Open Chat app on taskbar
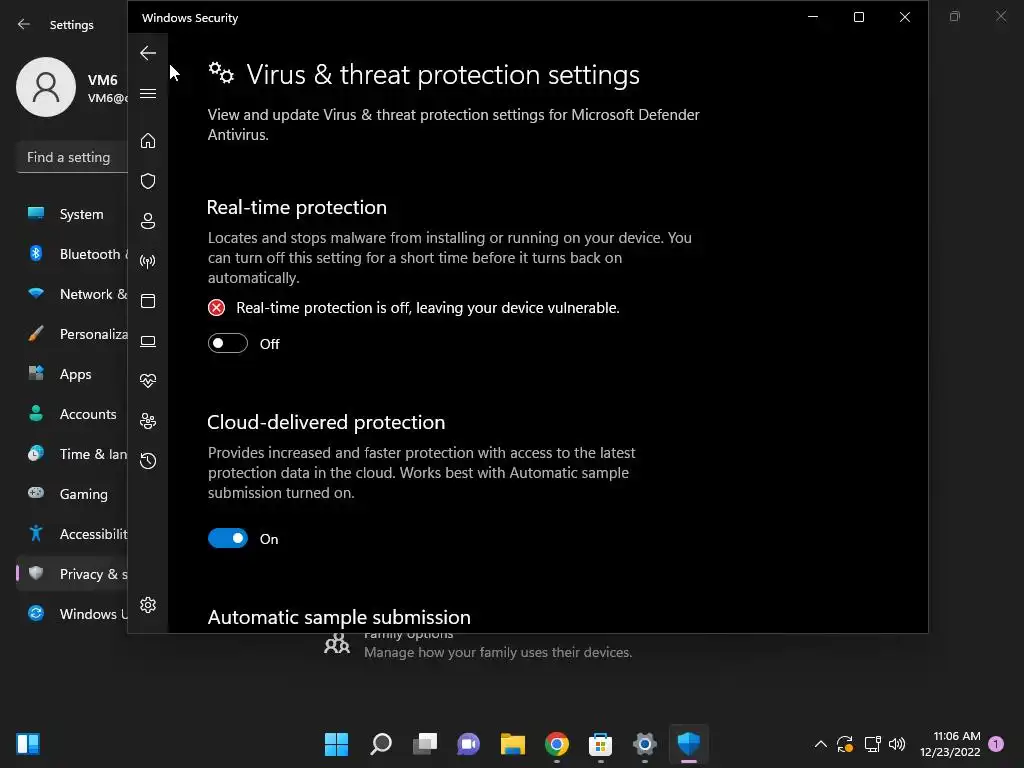Screen dimensions: 1024x768 [x=468, y=744]
